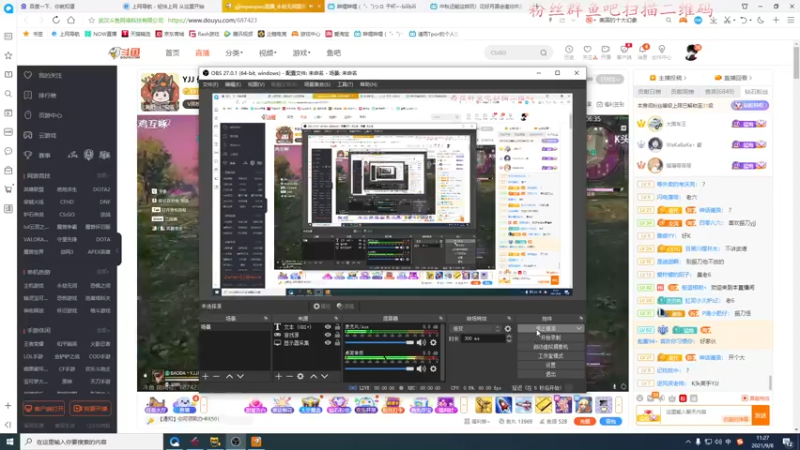Adjust desktop audio volume slider in OBS mixer
This screenshot has height=450, width=800.
point(380,368)
